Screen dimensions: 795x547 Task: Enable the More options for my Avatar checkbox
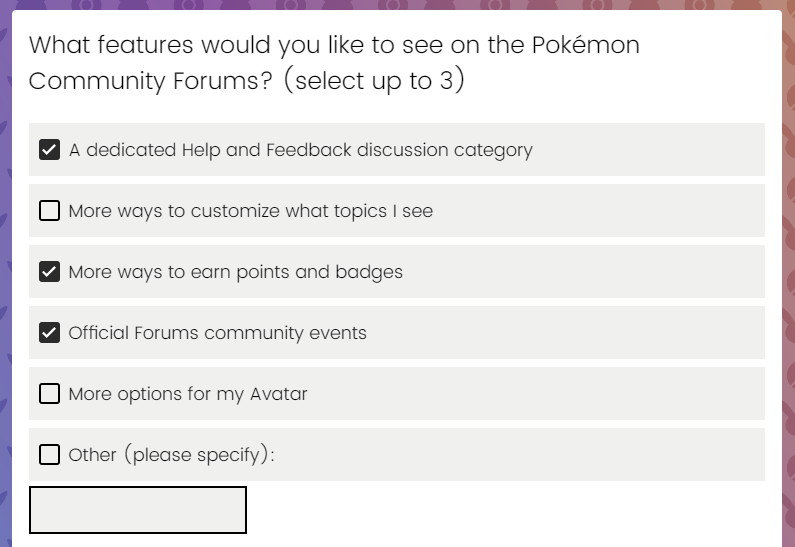point(49,393)
